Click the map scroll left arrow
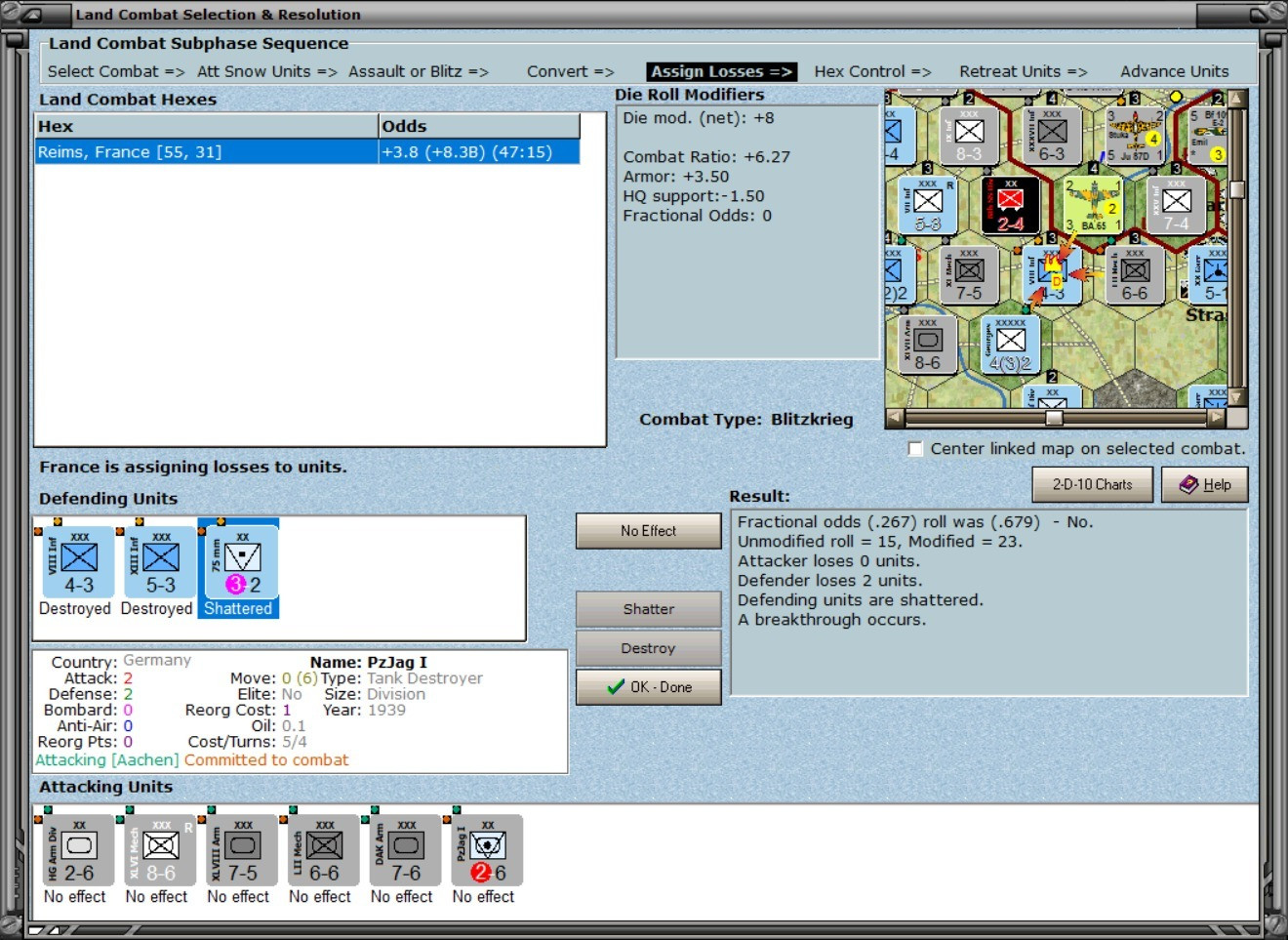 [894, 418]
